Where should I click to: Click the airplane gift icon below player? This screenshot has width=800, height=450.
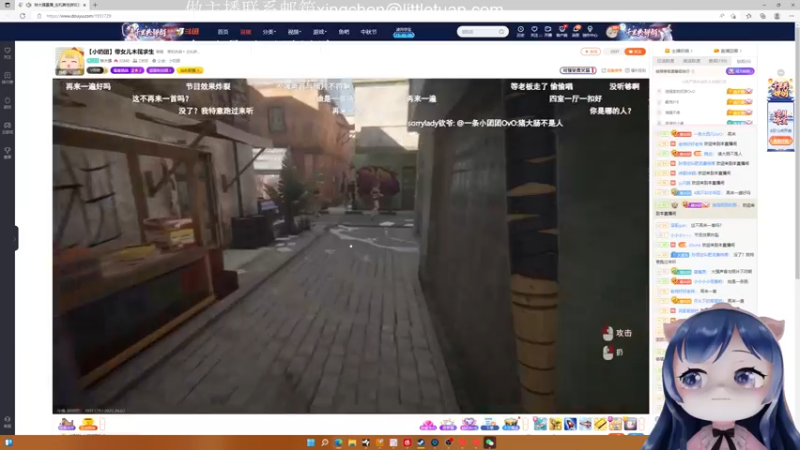[585, 423]
